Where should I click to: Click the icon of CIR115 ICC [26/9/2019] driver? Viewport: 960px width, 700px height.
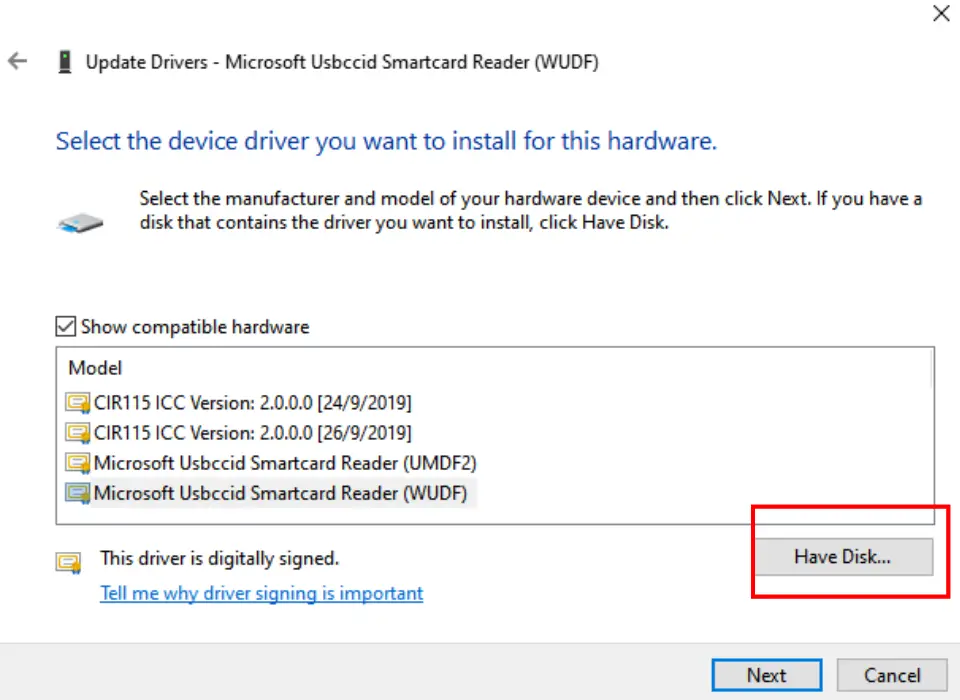pos(78,433)
